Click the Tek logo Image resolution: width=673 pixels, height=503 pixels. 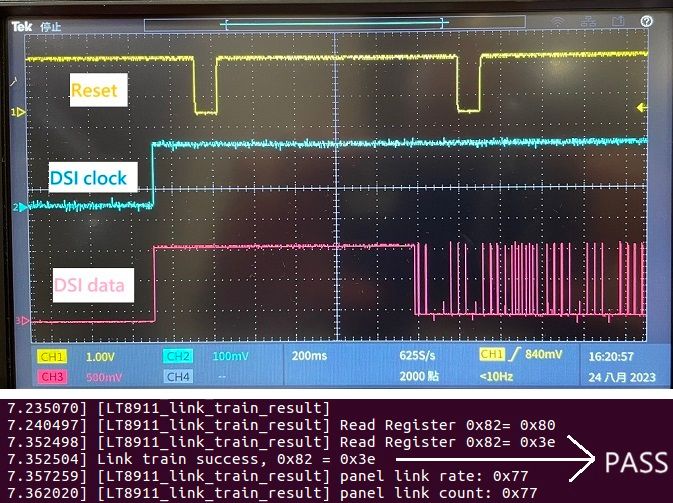(x=21, y=27)
